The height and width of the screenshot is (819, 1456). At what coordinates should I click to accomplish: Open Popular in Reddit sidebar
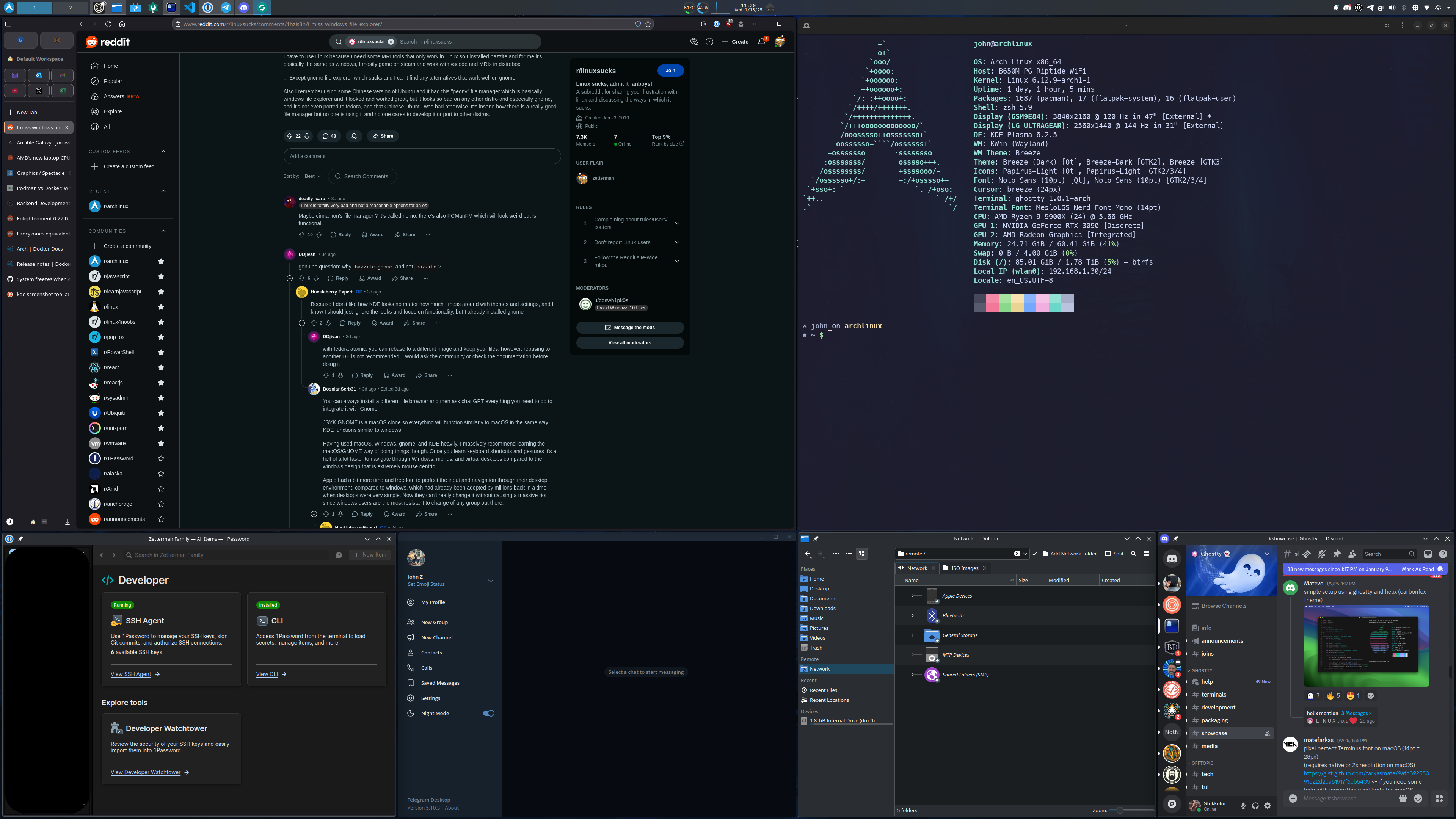pyautogui.click(x=113, y=81)
